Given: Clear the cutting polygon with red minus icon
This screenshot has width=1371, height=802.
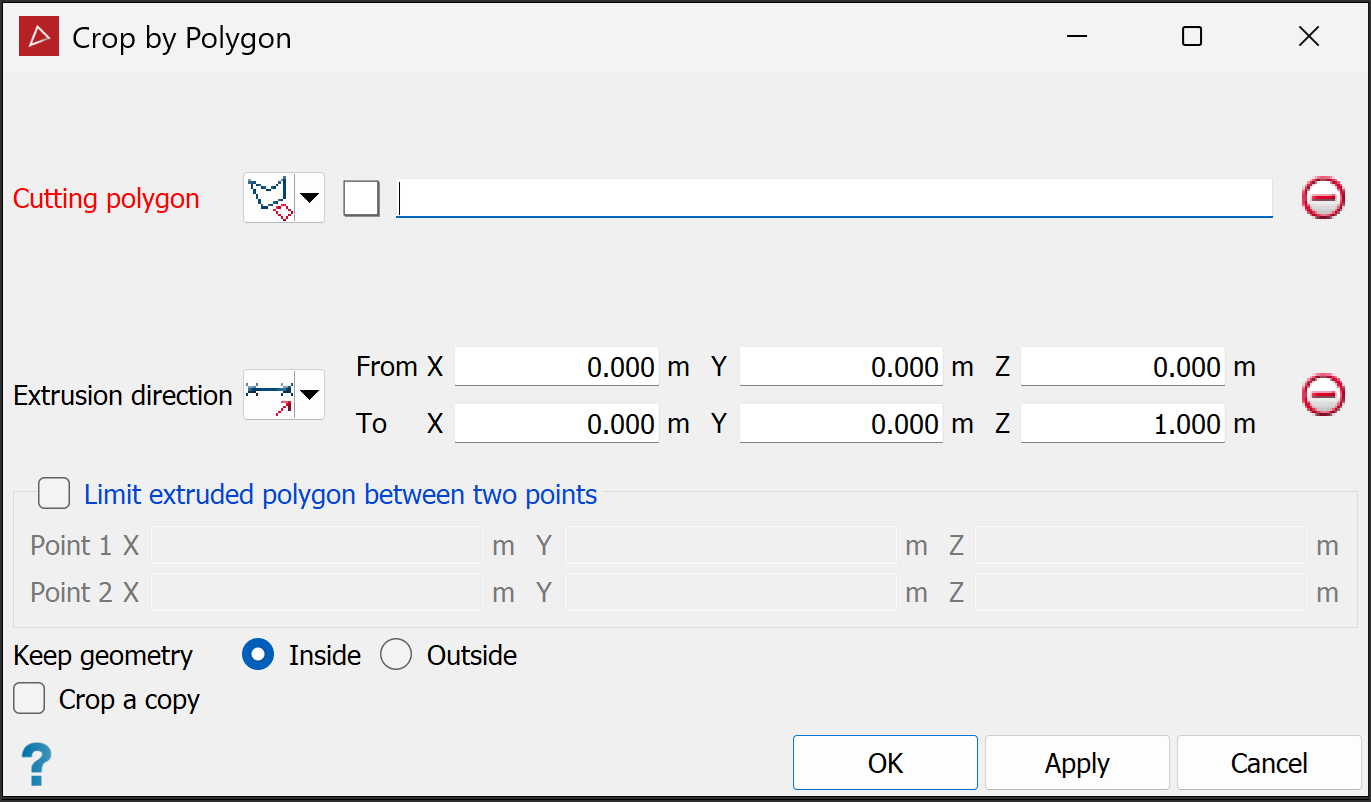Looking at the screenshot, I should point(1323,198).
